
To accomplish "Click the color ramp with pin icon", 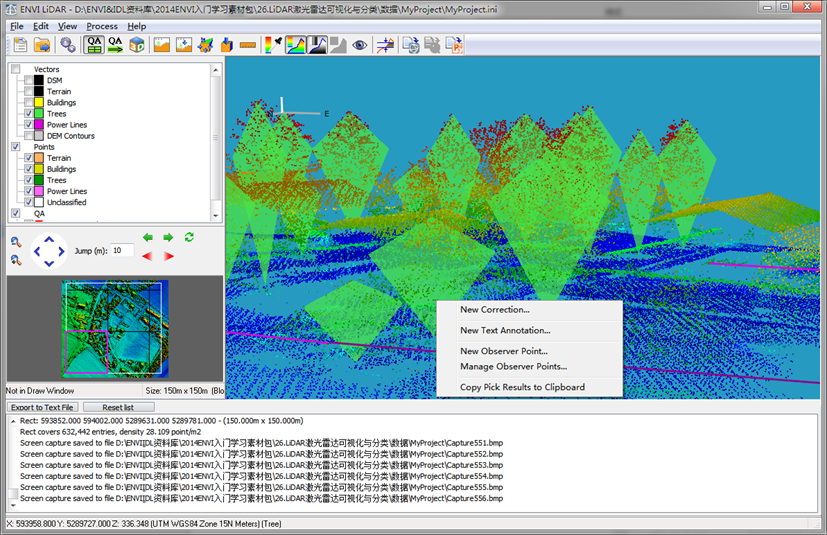I will (x=273, y=45).
